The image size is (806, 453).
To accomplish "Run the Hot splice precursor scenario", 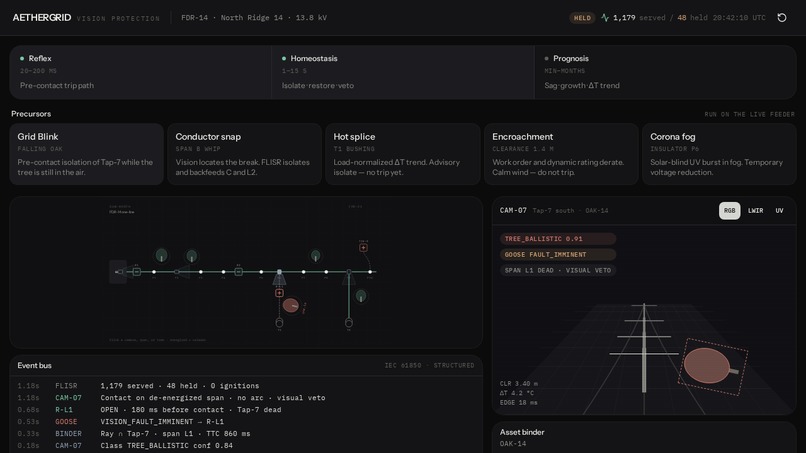I will pos(402,154).
